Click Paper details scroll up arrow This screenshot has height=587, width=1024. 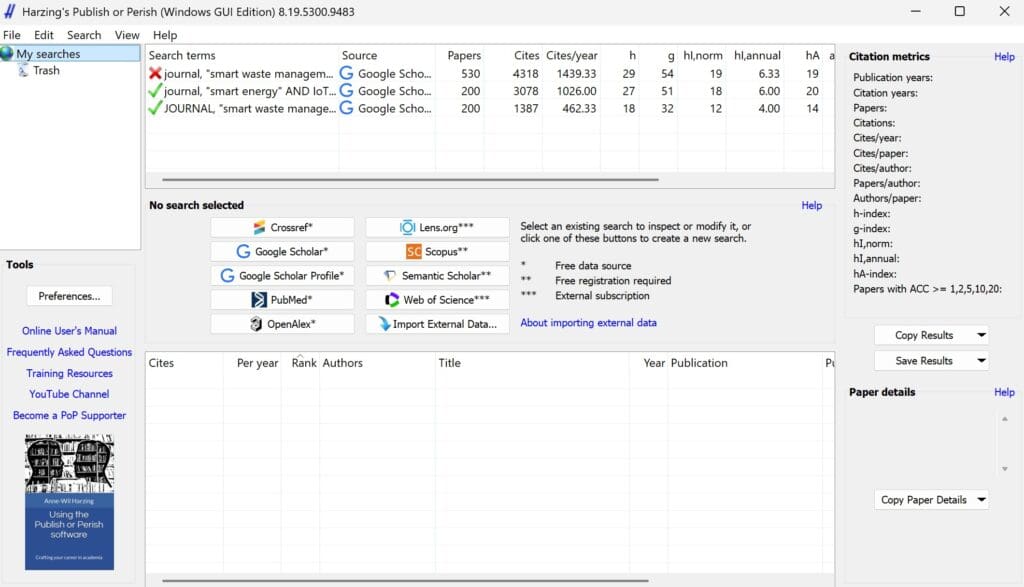(1004, 419)
